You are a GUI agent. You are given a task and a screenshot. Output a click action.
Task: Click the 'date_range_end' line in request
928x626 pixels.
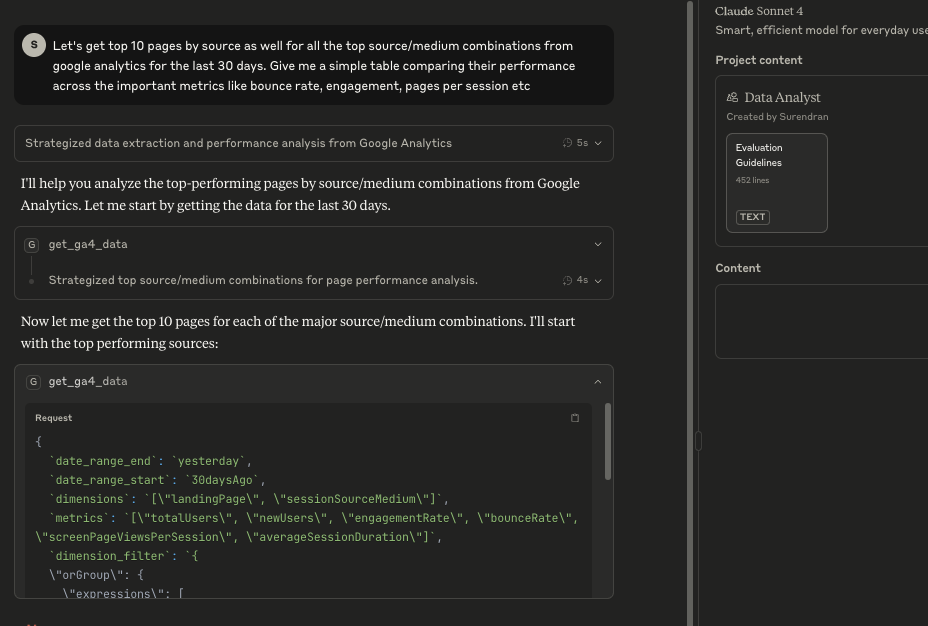coord(150,461)
